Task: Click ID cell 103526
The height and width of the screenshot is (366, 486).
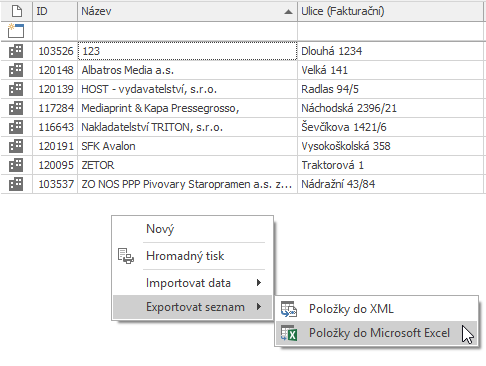Action: point(55,51)
